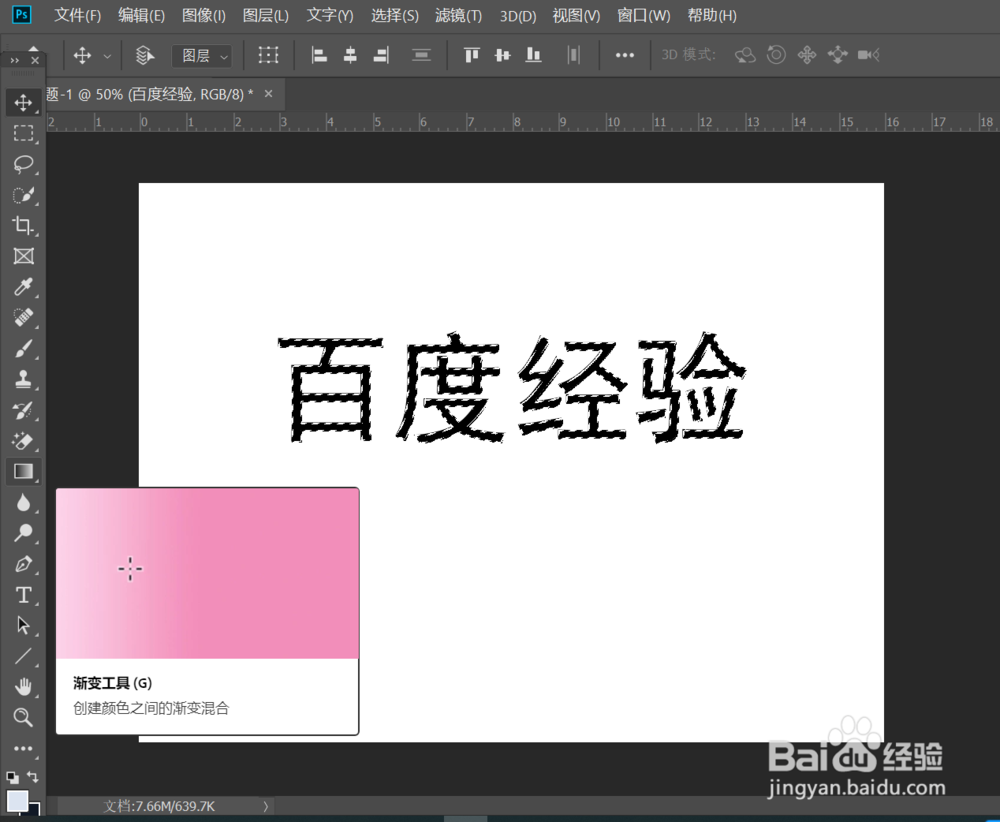Screen dimensions: 1000x822
Task: Distribute horizontally button in options bar
Action: [573, 55]
